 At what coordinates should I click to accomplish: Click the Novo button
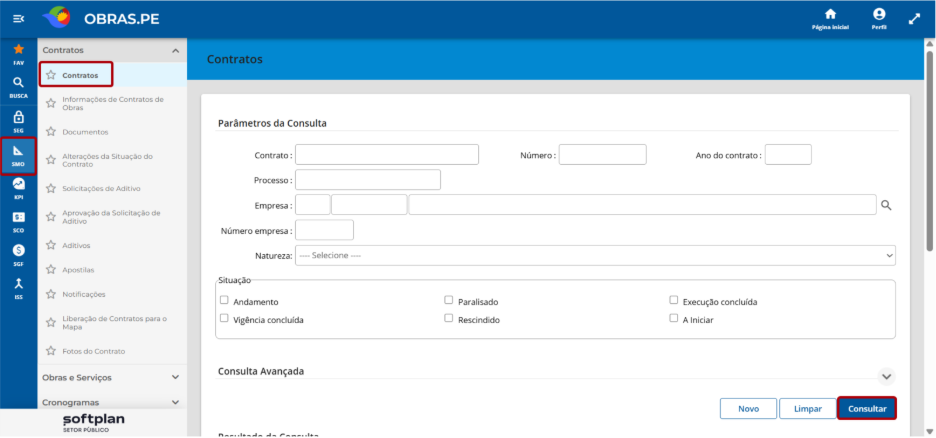point(749,409)
